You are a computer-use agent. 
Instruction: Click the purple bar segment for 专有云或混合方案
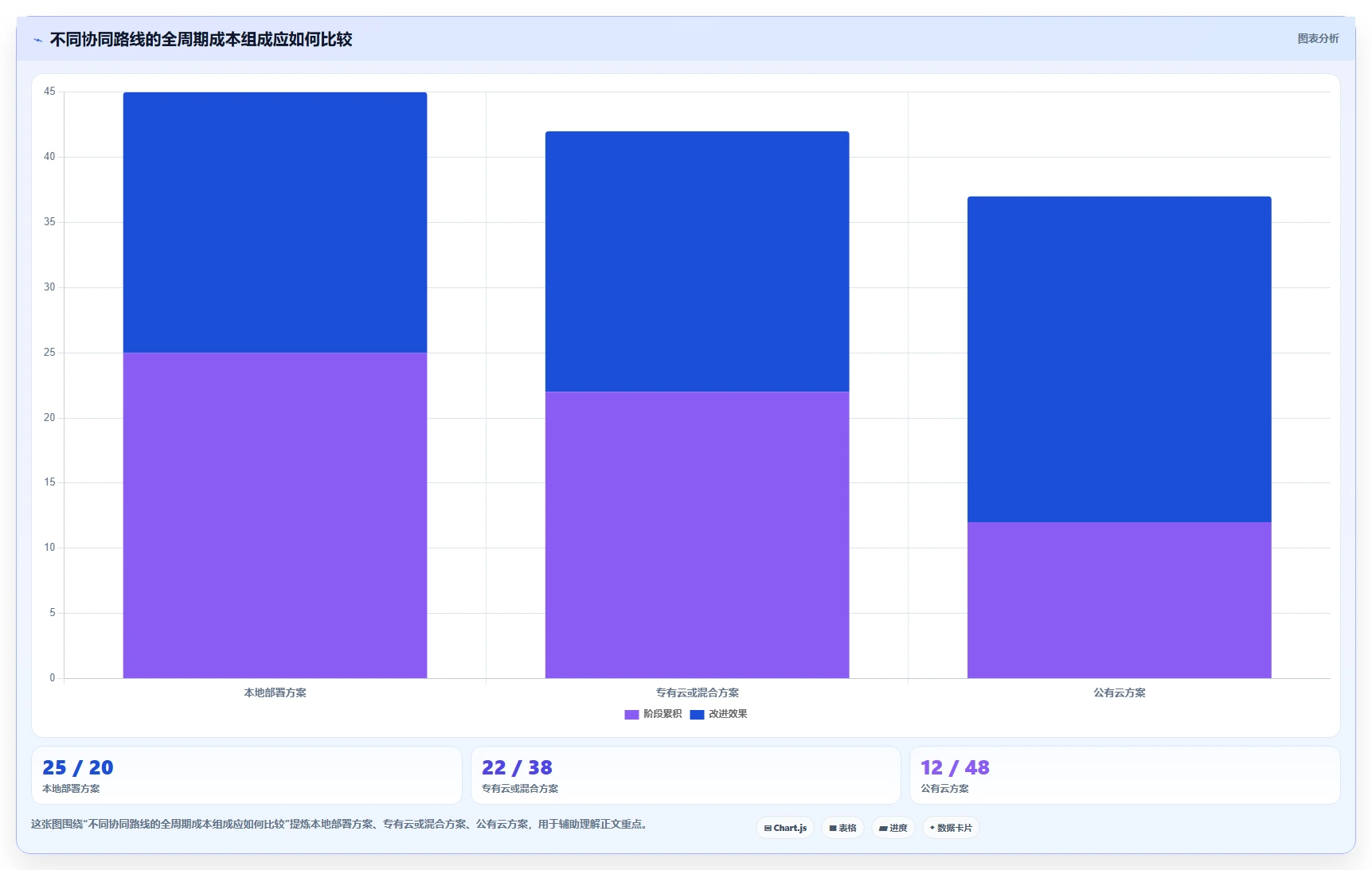pyautogui.click(x=697, y=535)
